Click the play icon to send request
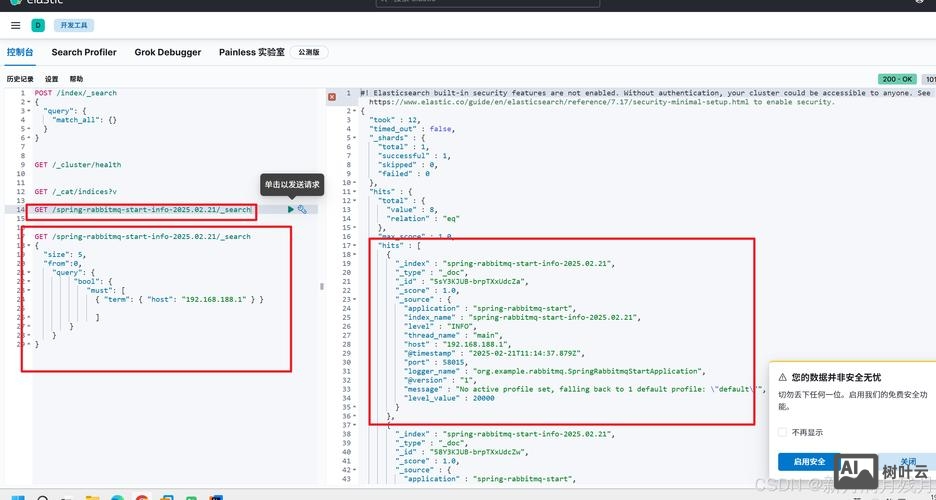This screenshot has width=936, height=500. click(291, 210)
